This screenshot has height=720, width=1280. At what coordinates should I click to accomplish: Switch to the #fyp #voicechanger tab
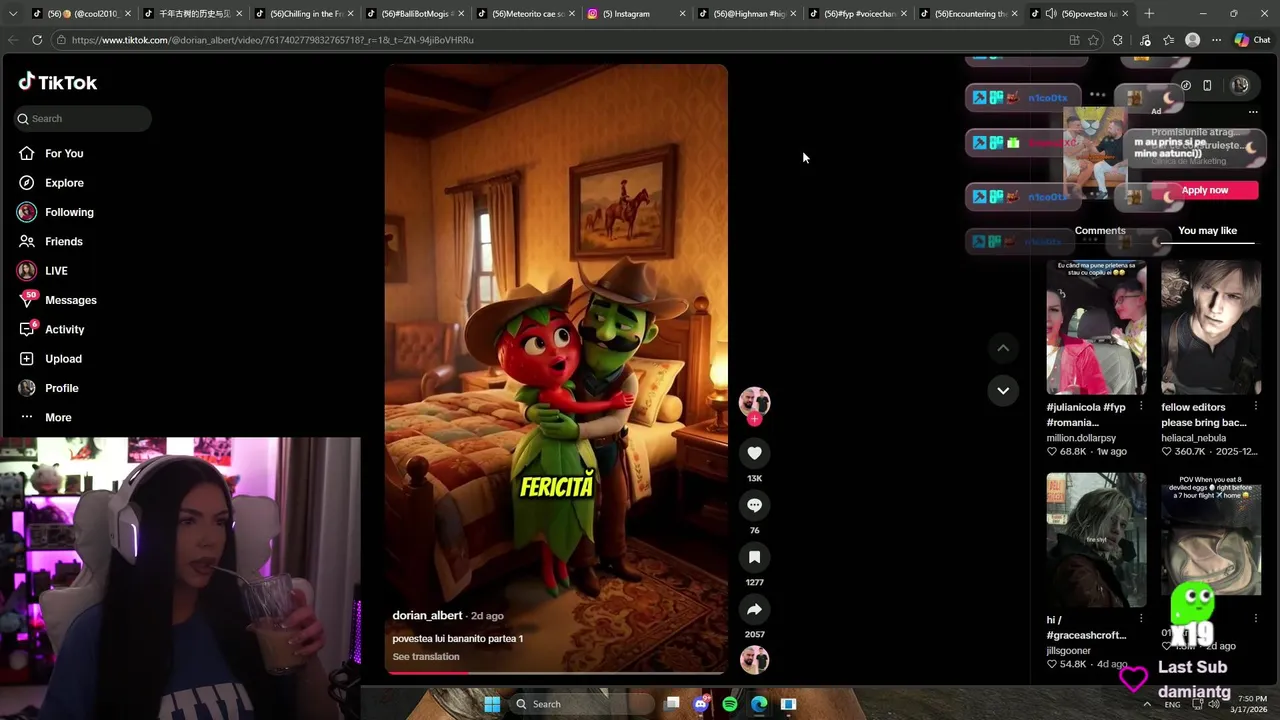point(859,14)
